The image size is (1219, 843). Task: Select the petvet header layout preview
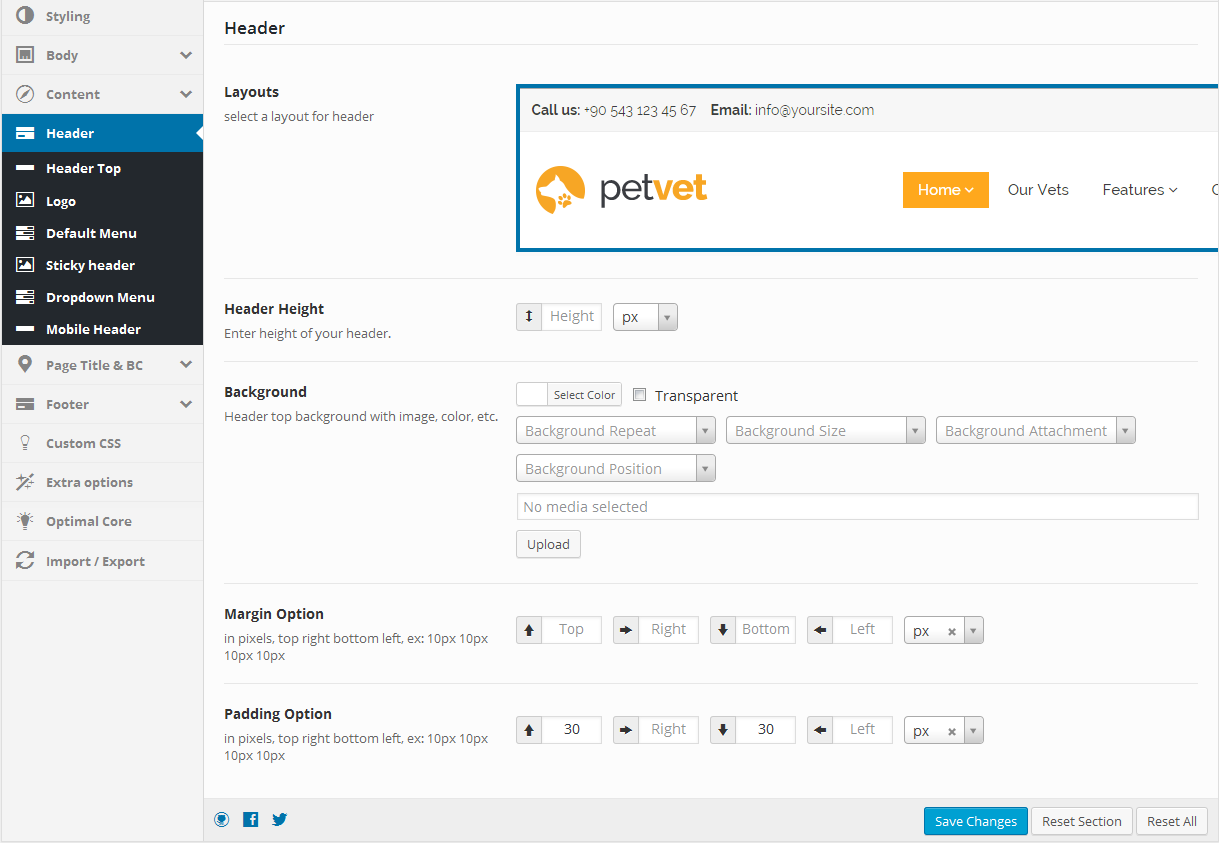pyautogui.click(x=867, y=168)
